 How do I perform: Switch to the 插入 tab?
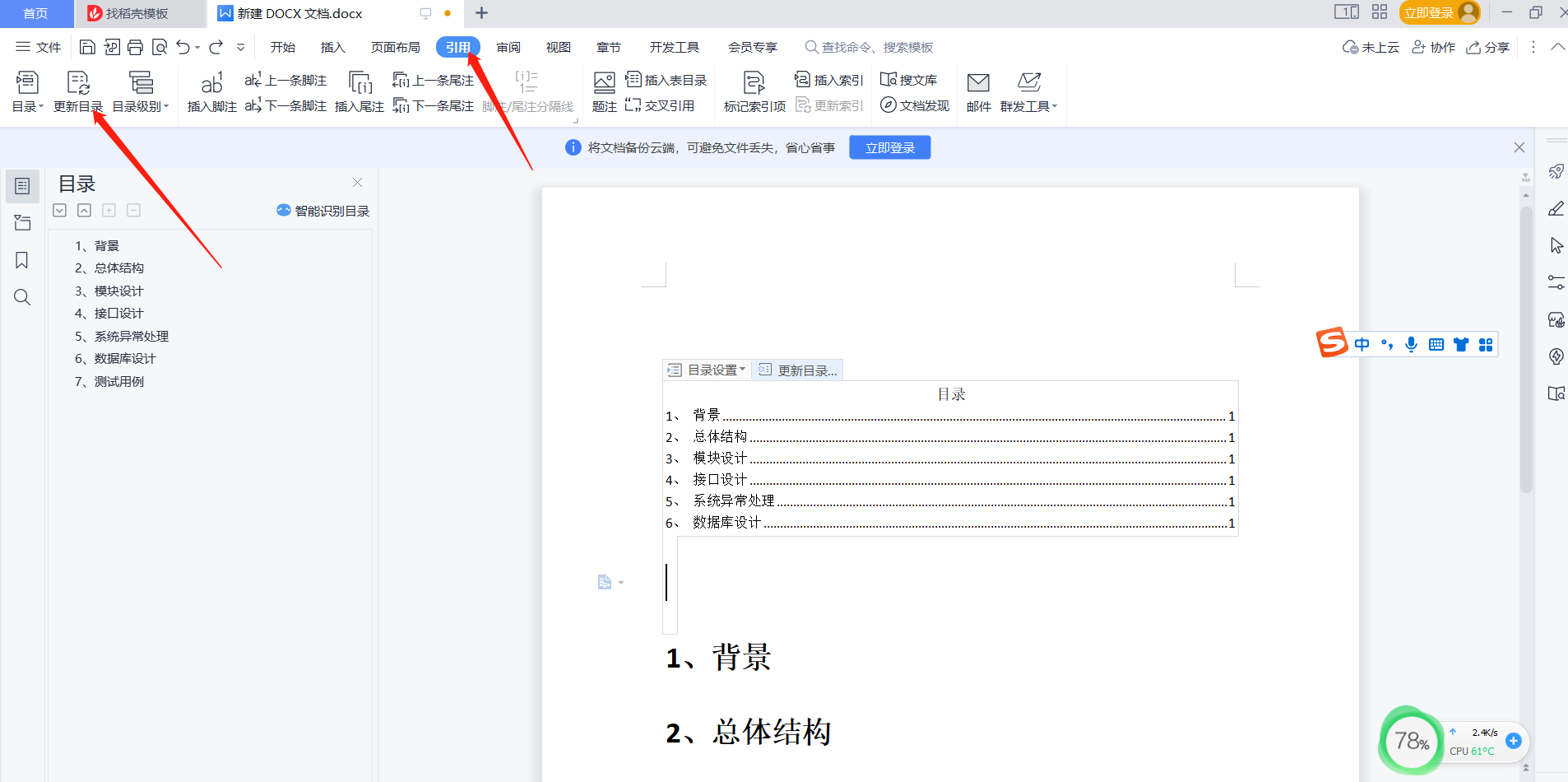tap(332, 47)
